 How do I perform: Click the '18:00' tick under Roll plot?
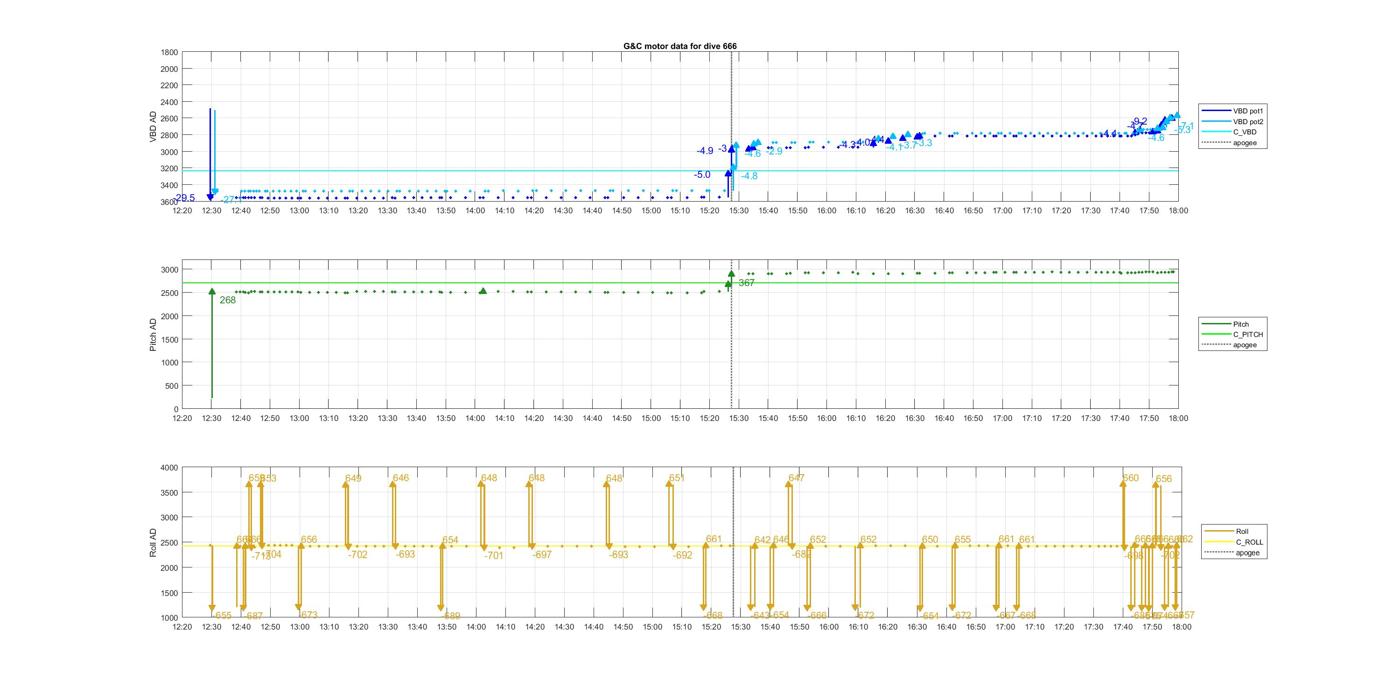1180,627
